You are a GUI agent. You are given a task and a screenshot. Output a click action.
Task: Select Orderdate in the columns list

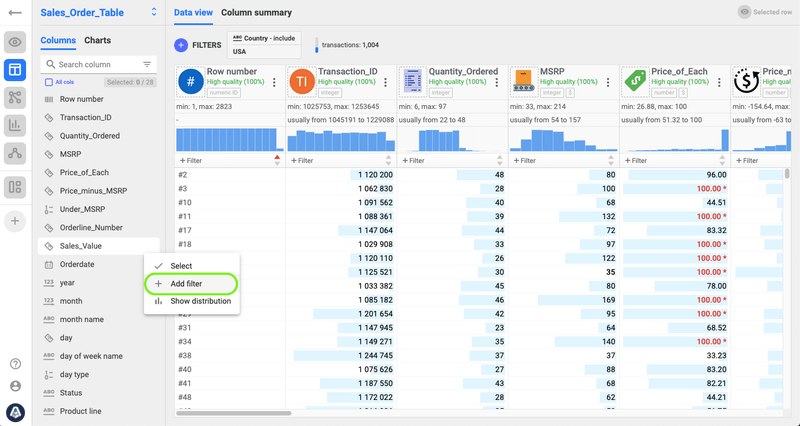point(99,264)
